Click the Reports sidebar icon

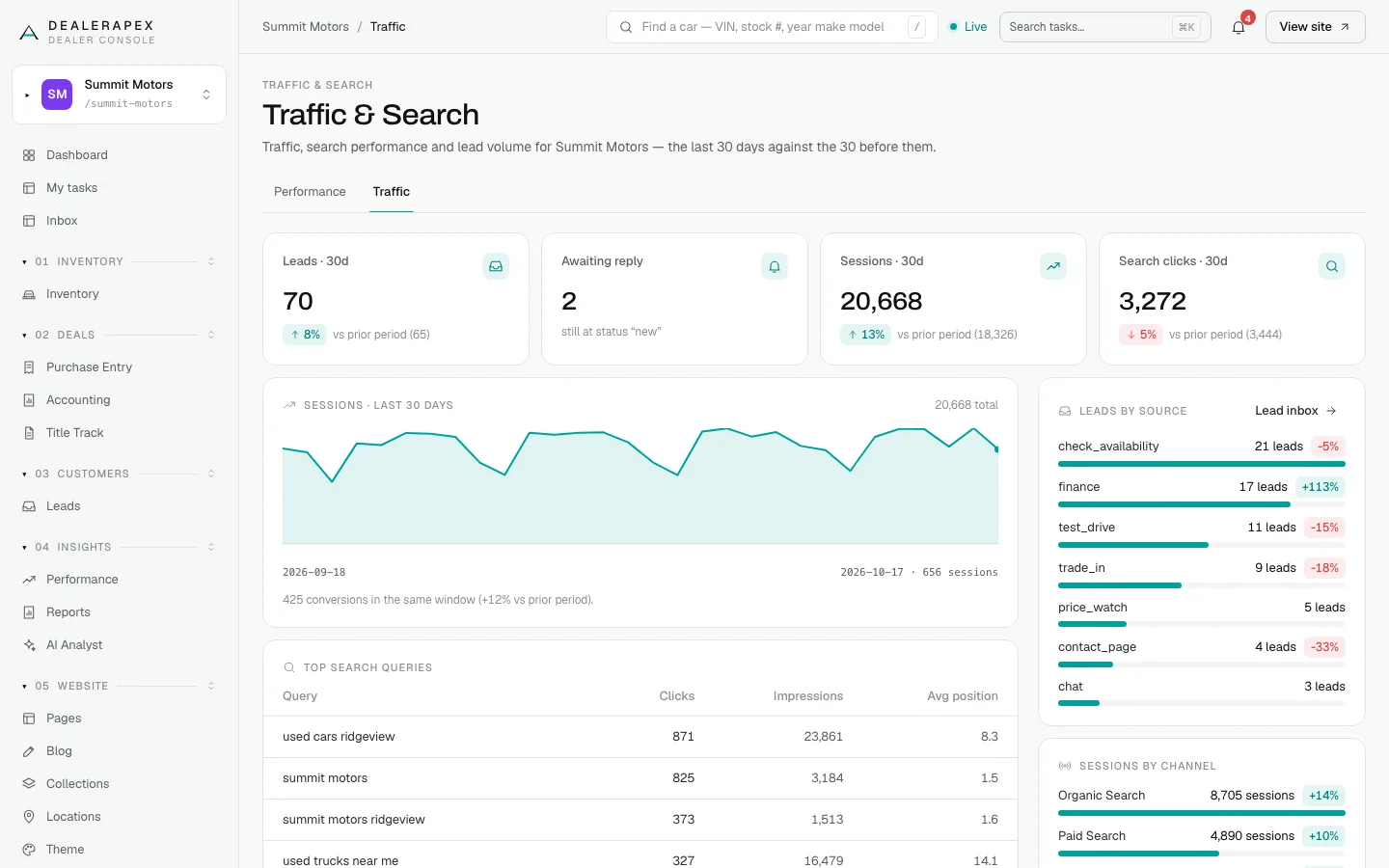(29, 612)
